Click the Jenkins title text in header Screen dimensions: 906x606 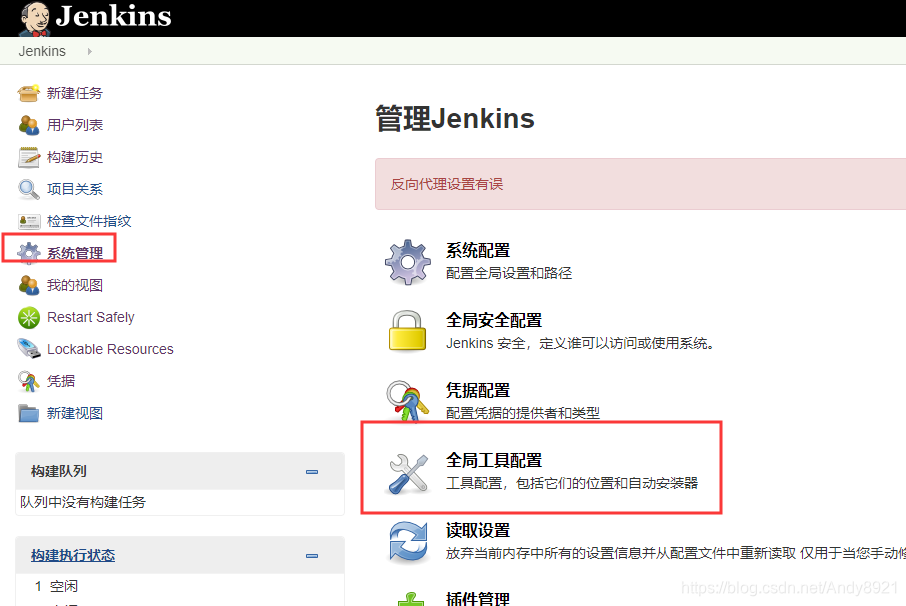tap(113, 16)
